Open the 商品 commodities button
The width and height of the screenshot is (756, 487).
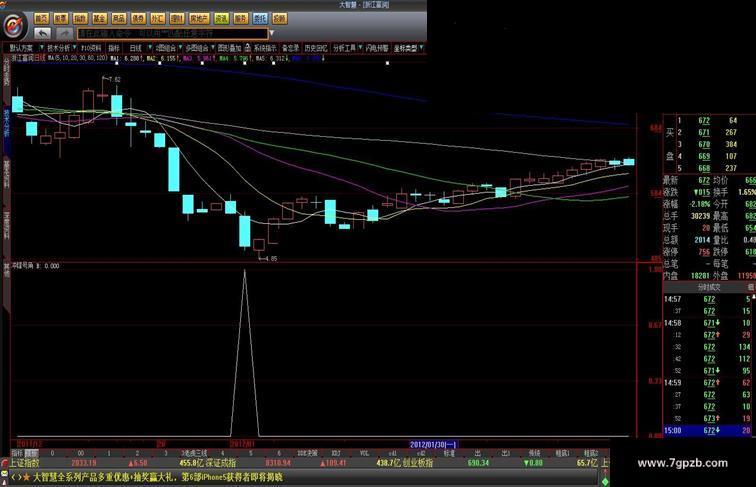click(119, 18)
